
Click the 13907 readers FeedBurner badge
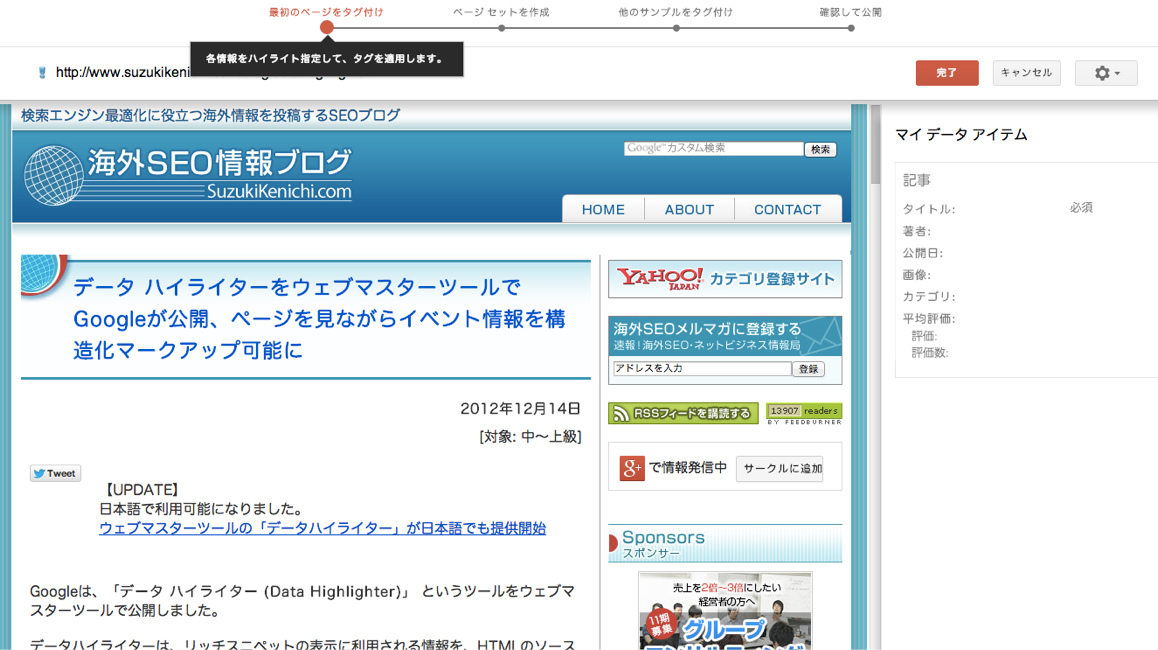click(x=804, y=414)
